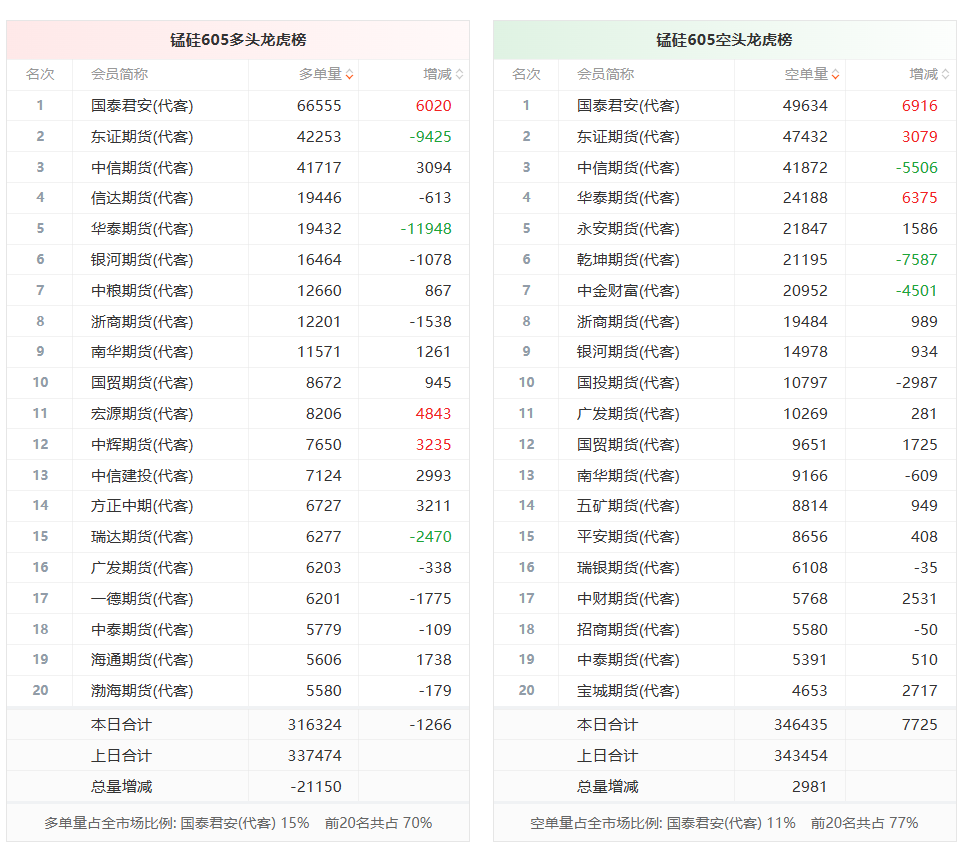This screenshot has width=963, height=854.
Task: Select 五矿期货(代客) row
Action: (725, 506)
